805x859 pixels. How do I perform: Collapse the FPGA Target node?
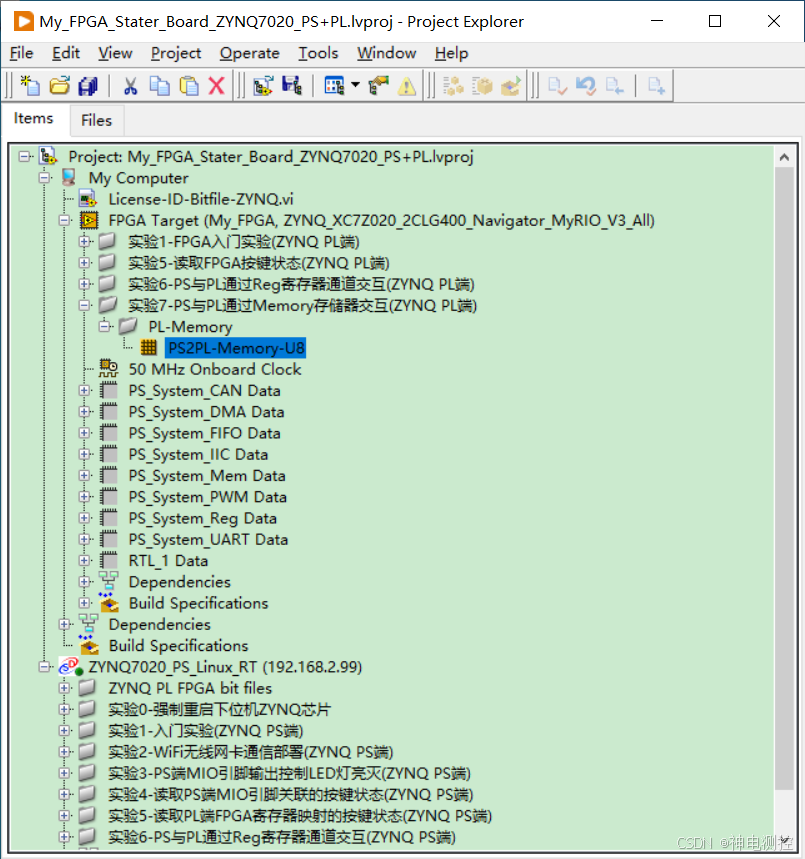click(x=65, y=220)
